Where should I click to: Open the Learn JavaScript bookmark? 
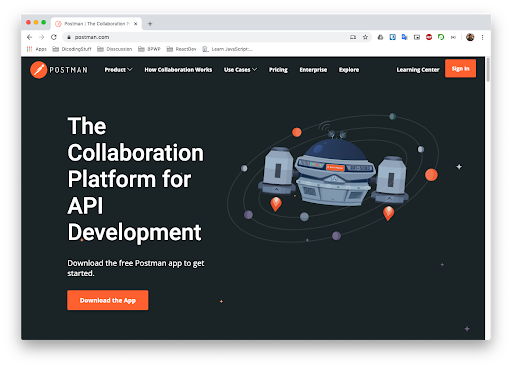[x=228, y=49]
